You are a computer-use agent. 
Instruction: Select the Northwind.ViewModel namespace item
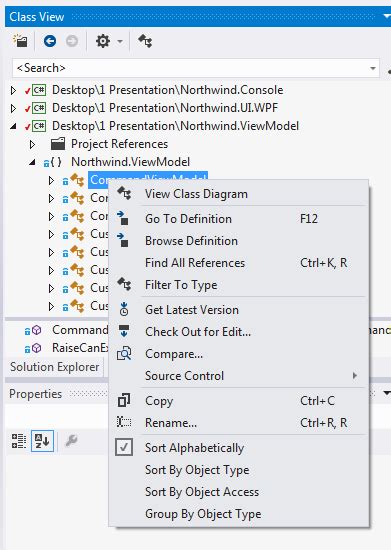pyautogui.click(x=130, y=162)
